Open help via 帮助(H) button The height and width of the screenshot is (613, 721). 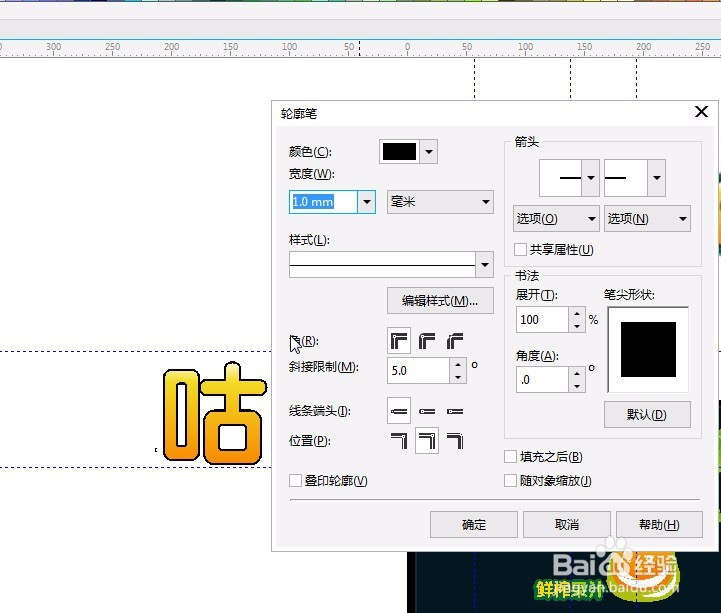(x=659, y=524)
